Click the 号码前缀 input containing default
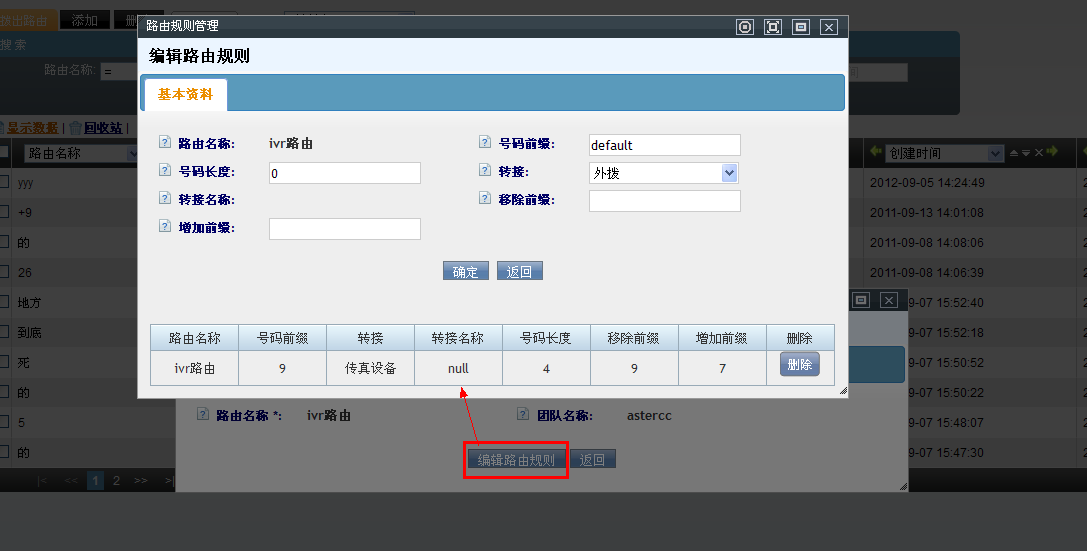The height and width of the screenshot is (551, 1087). tap(664, 145)
